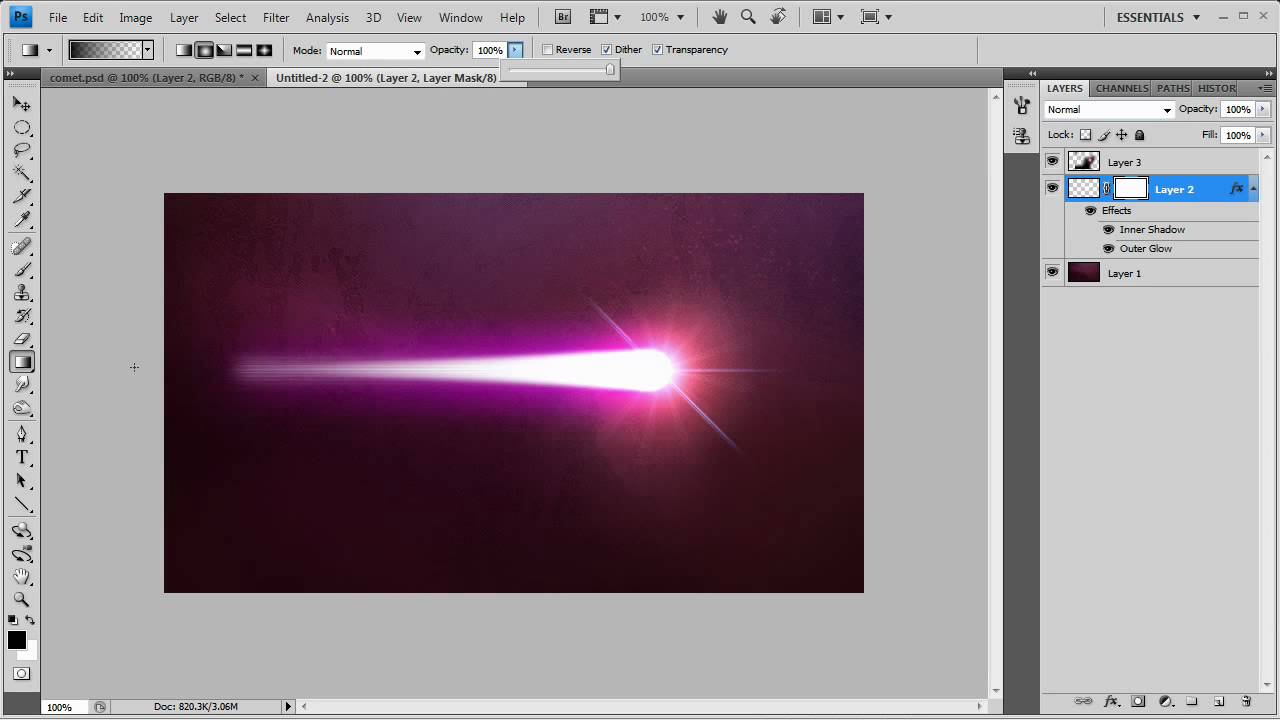Click the Opacity slider handle popup
Image resolution: width=1280 pixels, height=720 pixels.
coord(610,69)
